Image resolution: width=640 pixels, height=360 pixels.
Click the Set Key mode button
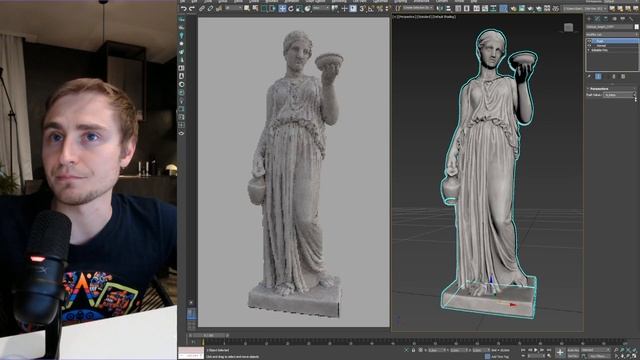[x=573, y=356]
